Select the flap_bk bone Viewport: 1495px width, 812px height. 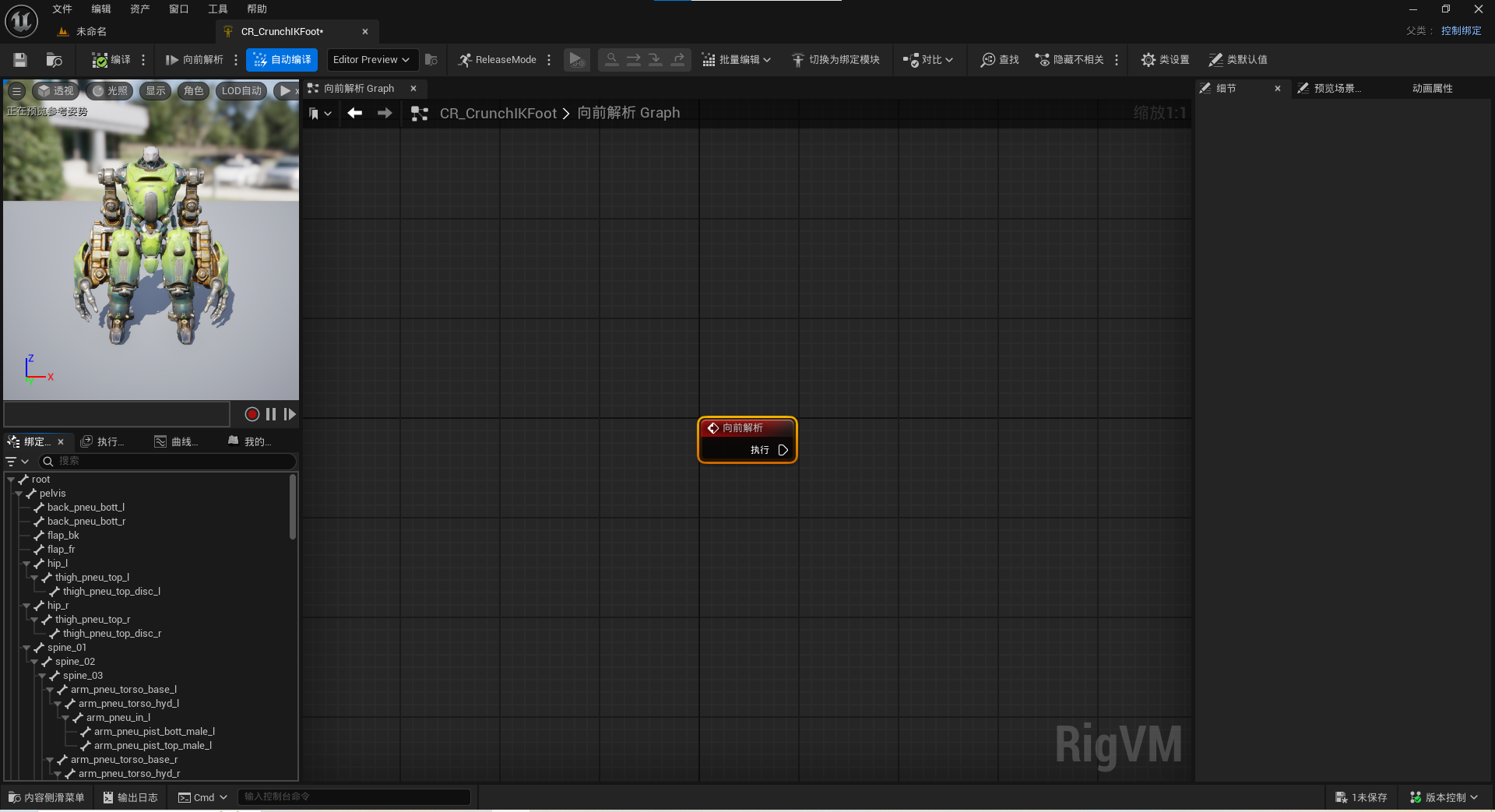[63, 536]
